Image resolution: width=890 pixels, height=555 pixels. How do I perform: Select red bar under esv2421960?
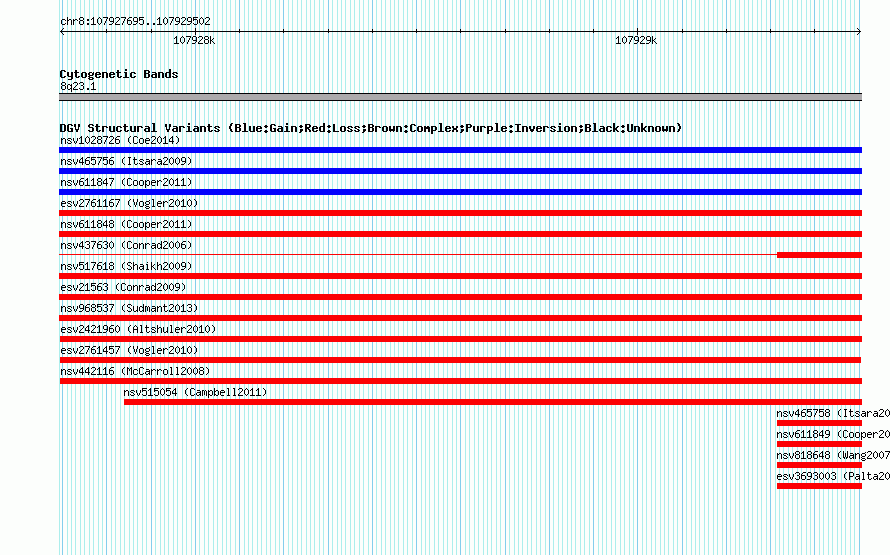[460, 339]
